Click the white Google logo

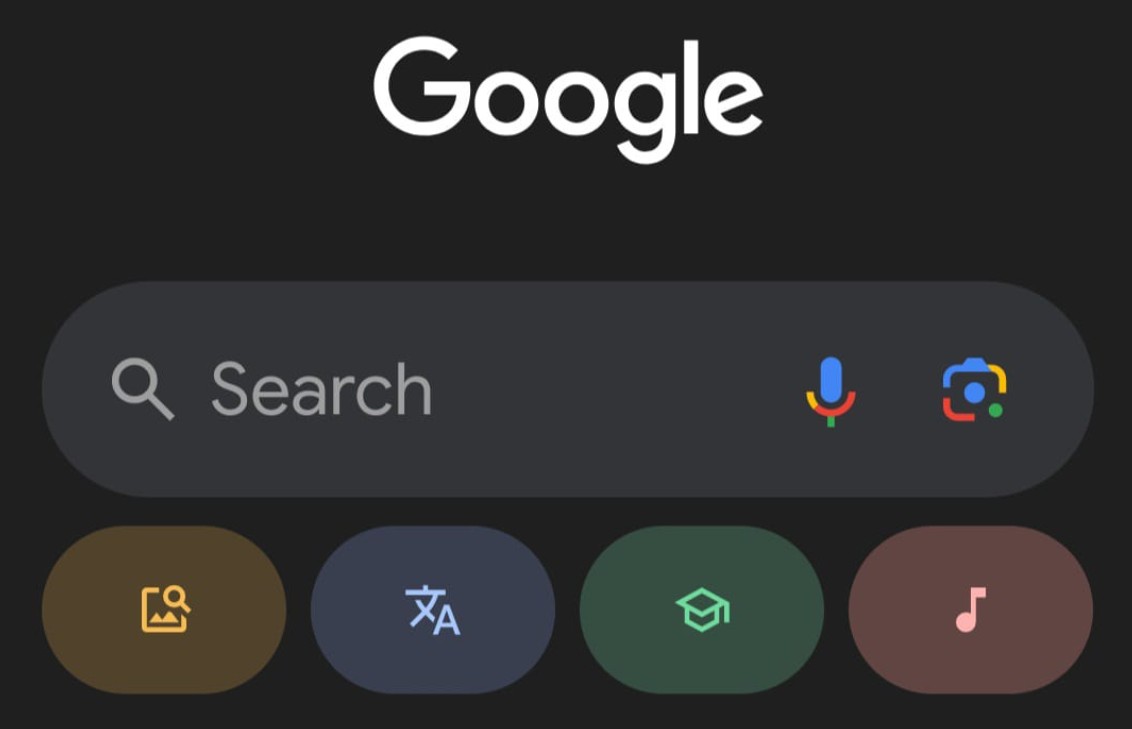click(x=568, y=99)
